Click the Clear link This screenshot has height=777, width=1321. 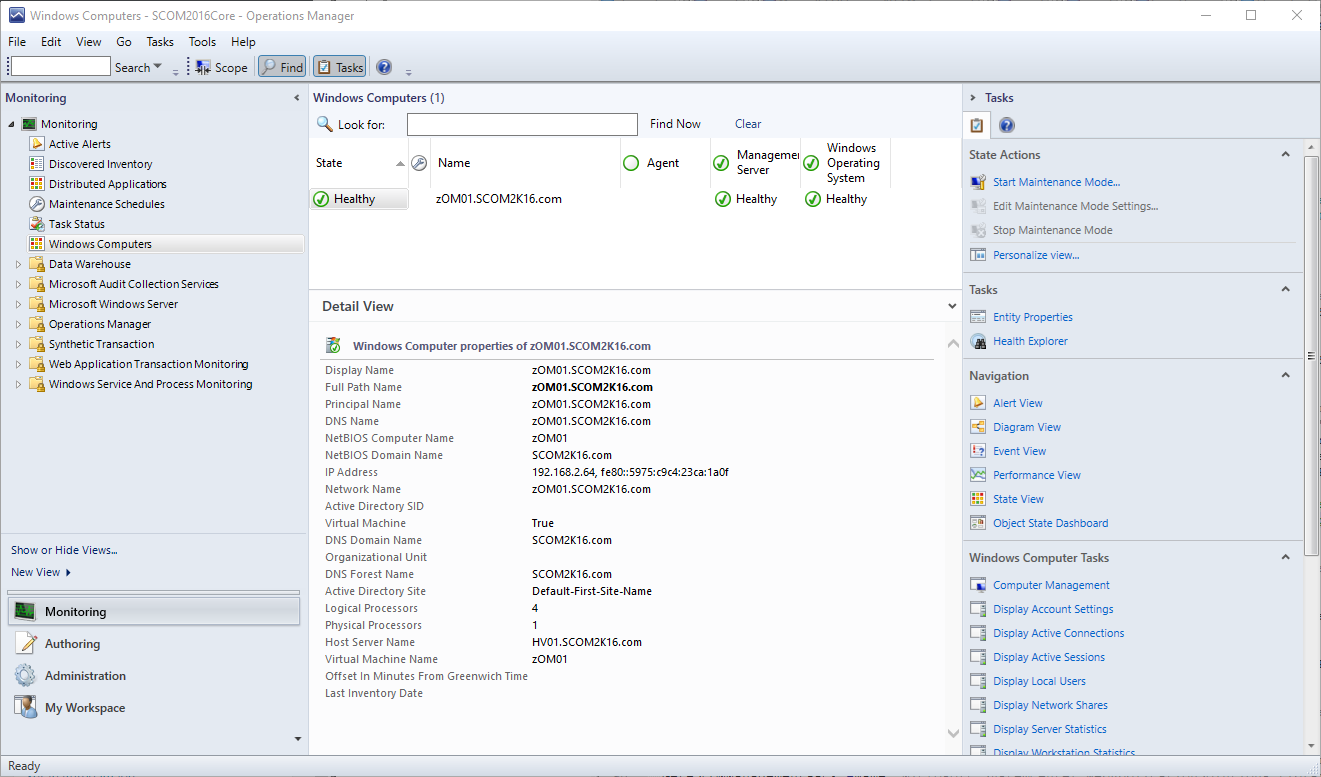point(748,124)
